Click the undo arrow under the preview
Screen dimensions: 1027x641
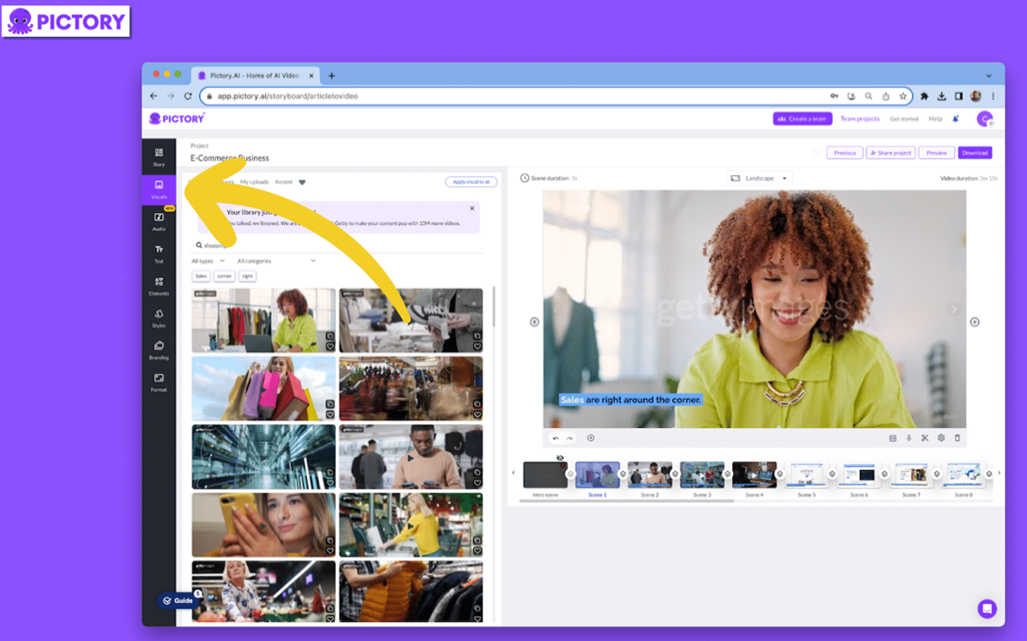(556, 438)
